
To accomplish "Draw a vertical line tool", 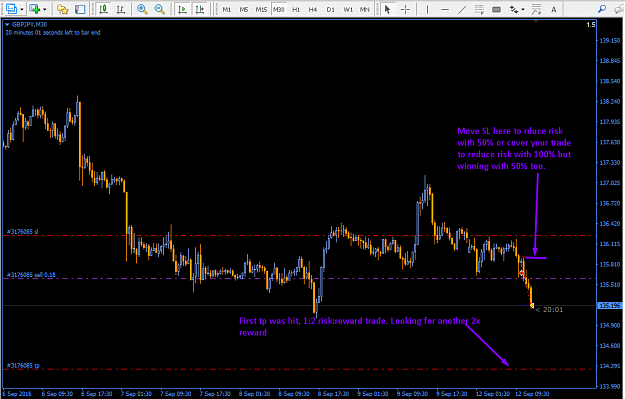I will pos(427,9).
